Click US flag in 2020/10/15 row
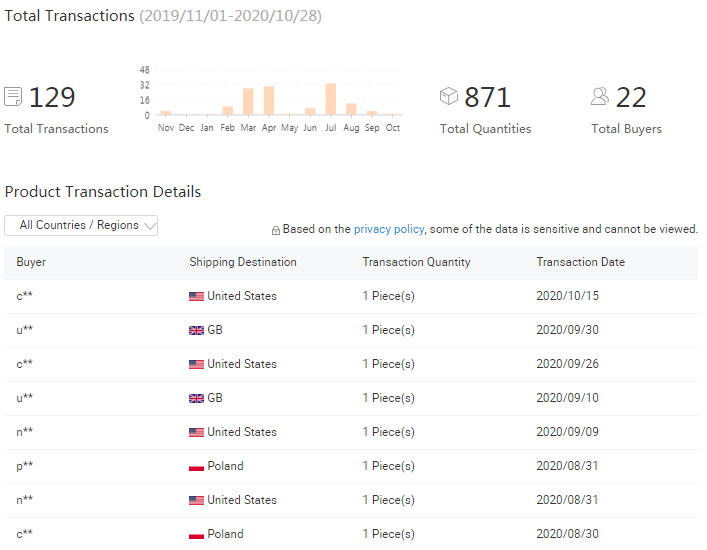 [196, 296]
